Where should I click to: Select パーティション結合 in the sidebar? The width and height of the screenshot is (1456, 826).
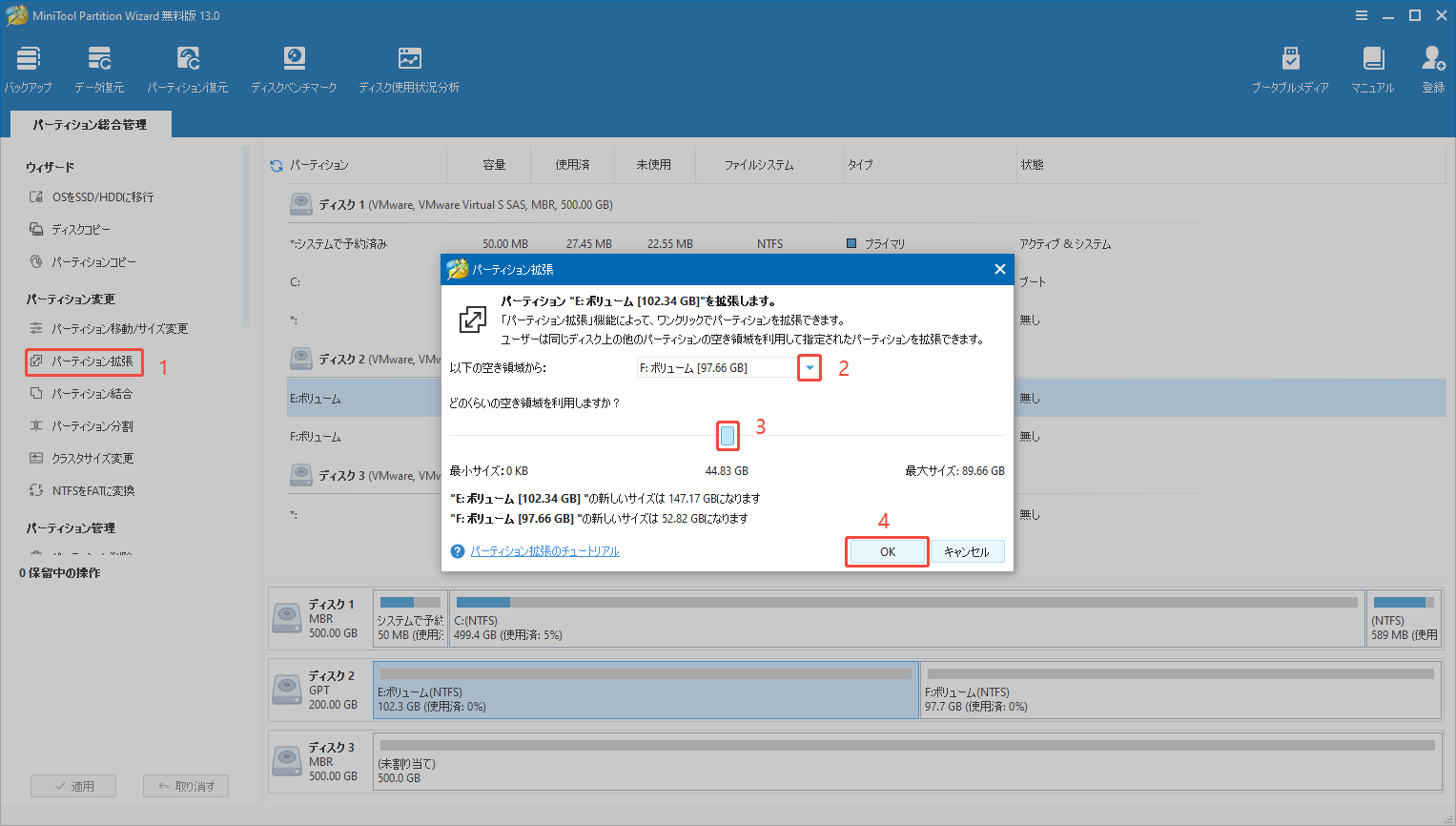[84, 393]
